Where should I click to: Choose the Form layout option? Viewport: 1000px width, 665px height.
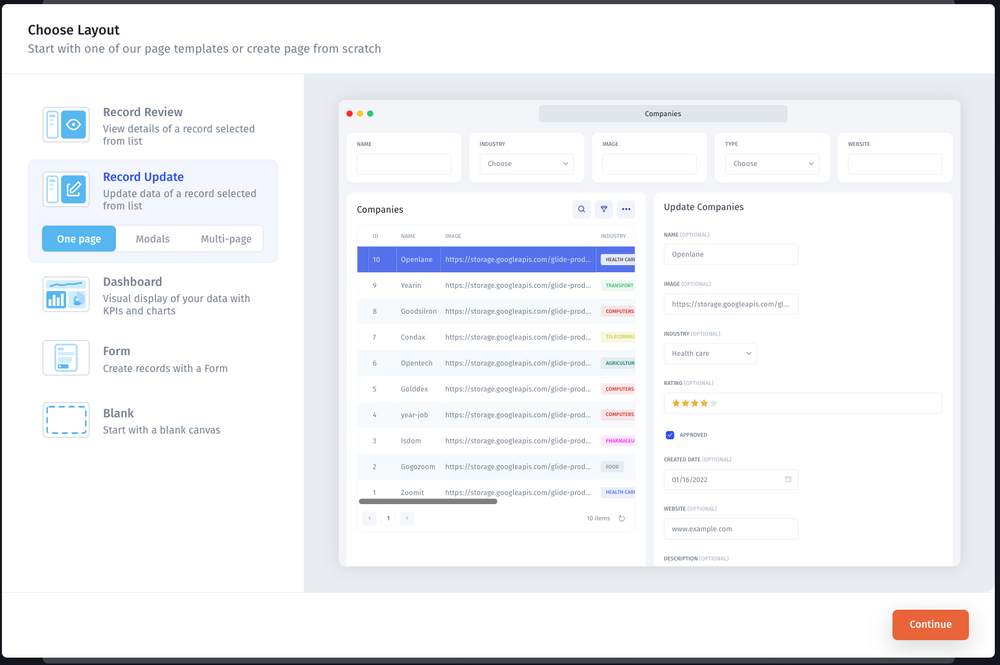pos(65,357)
